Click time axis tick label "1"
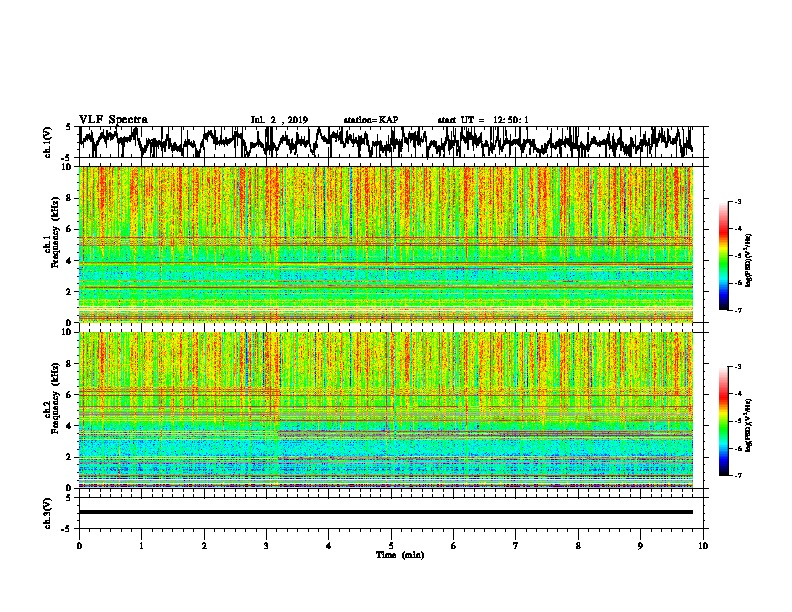 [x=142, y=546]
